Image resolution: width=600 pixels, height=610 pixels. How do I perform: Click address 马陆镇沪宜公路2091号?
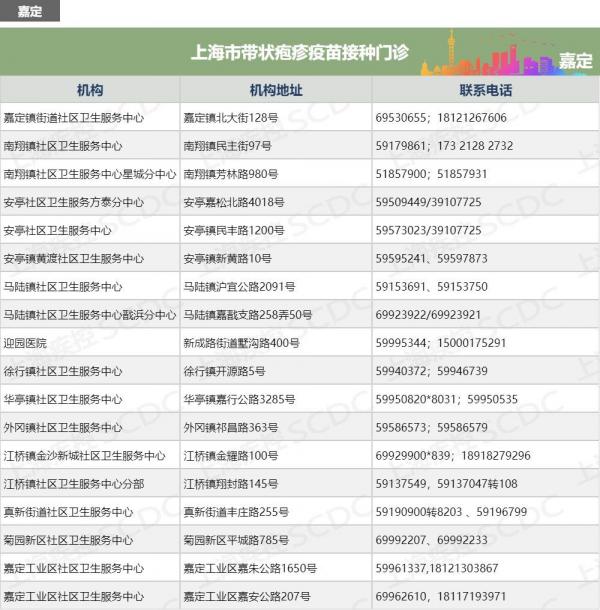pos(239,287)
